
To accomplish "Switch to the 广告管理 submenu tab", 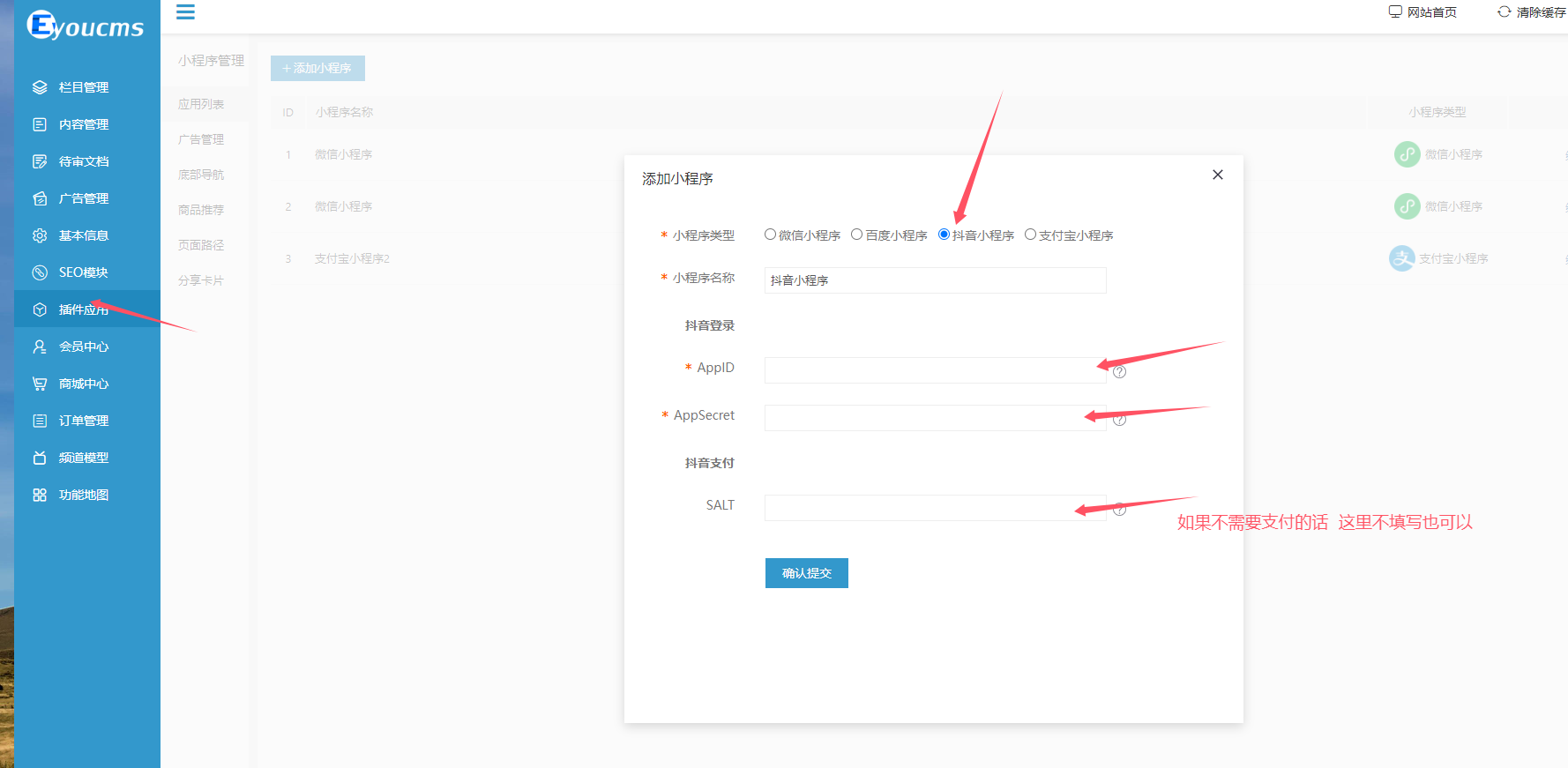I will (x=201, y=139).
